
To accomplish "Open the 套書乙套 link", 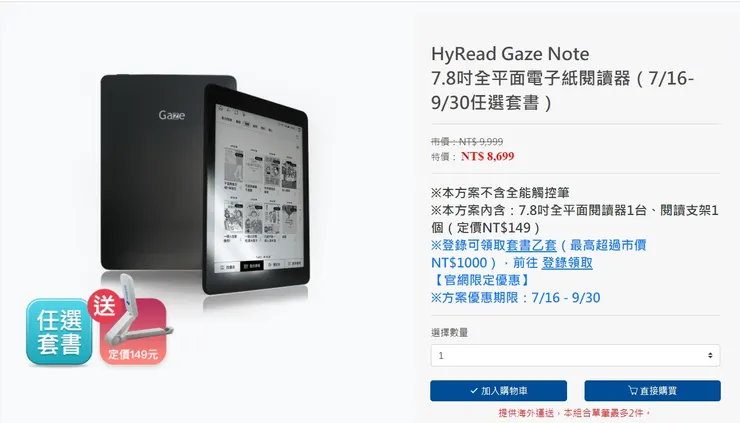I will point(531,245).
